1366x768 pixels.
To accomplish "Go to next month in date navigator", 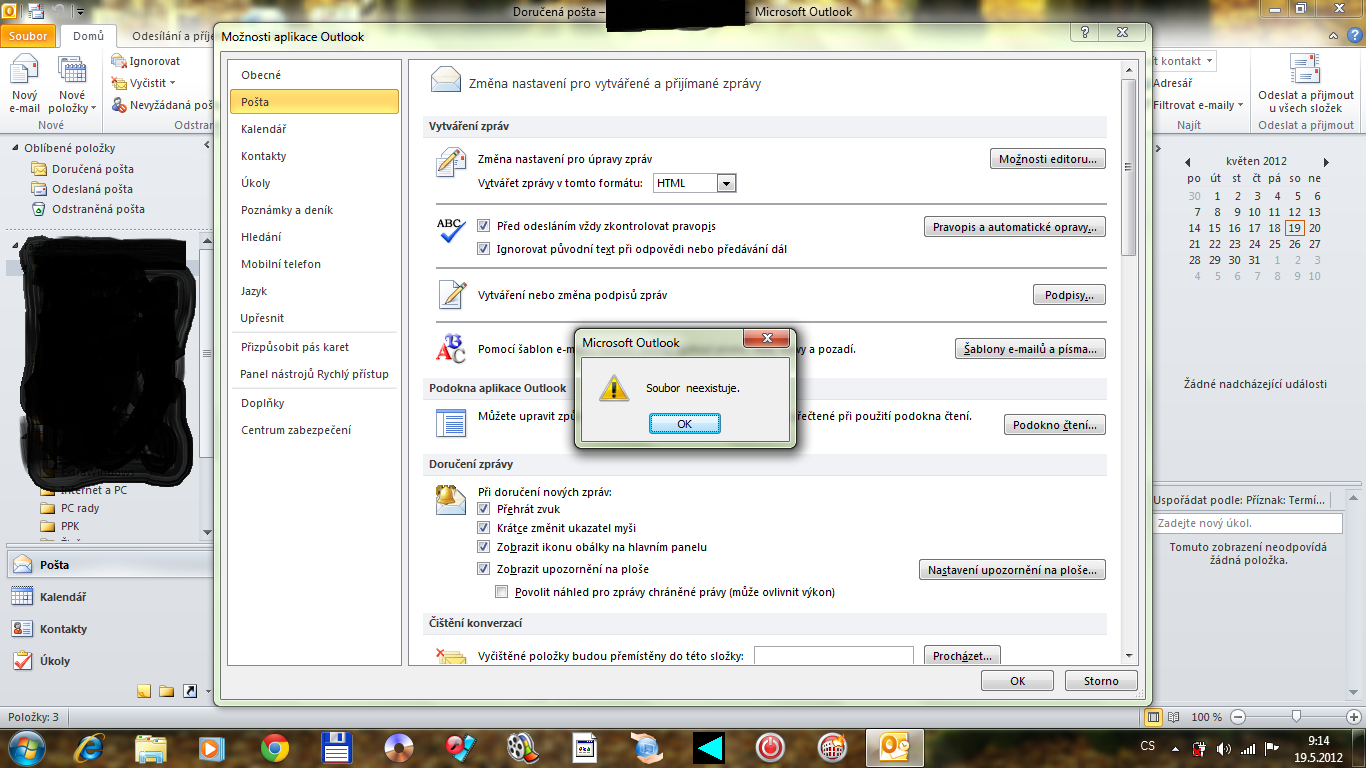I will click(1326, 161).
